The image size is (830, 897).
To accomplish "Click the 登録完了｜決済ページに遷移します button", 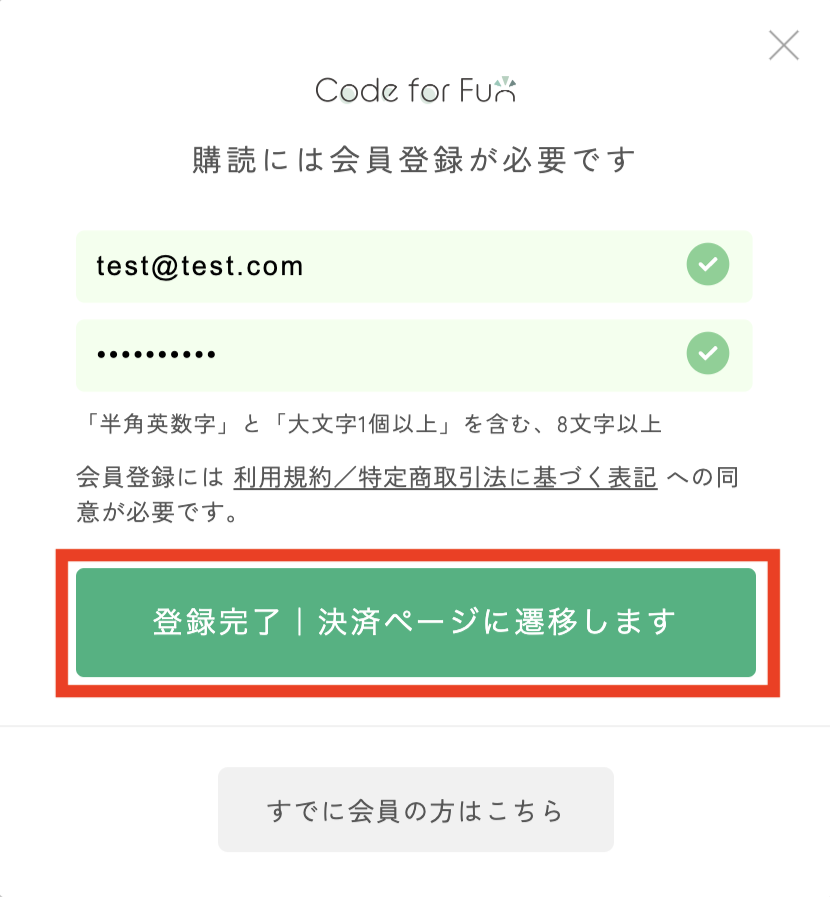I will (416, 622).
